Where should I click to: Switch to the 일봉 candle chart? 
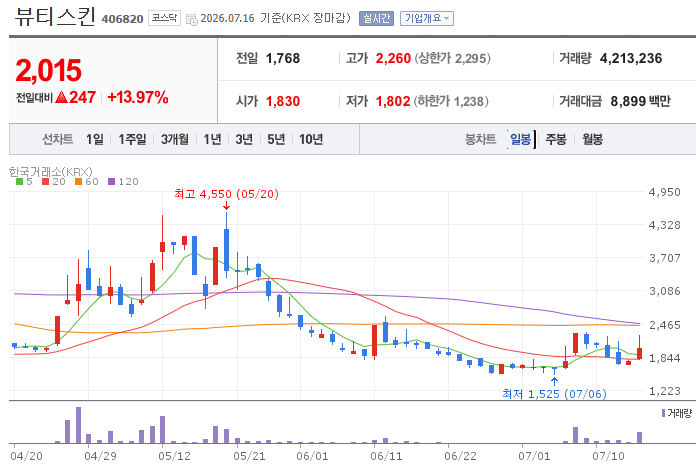[521, 139]
